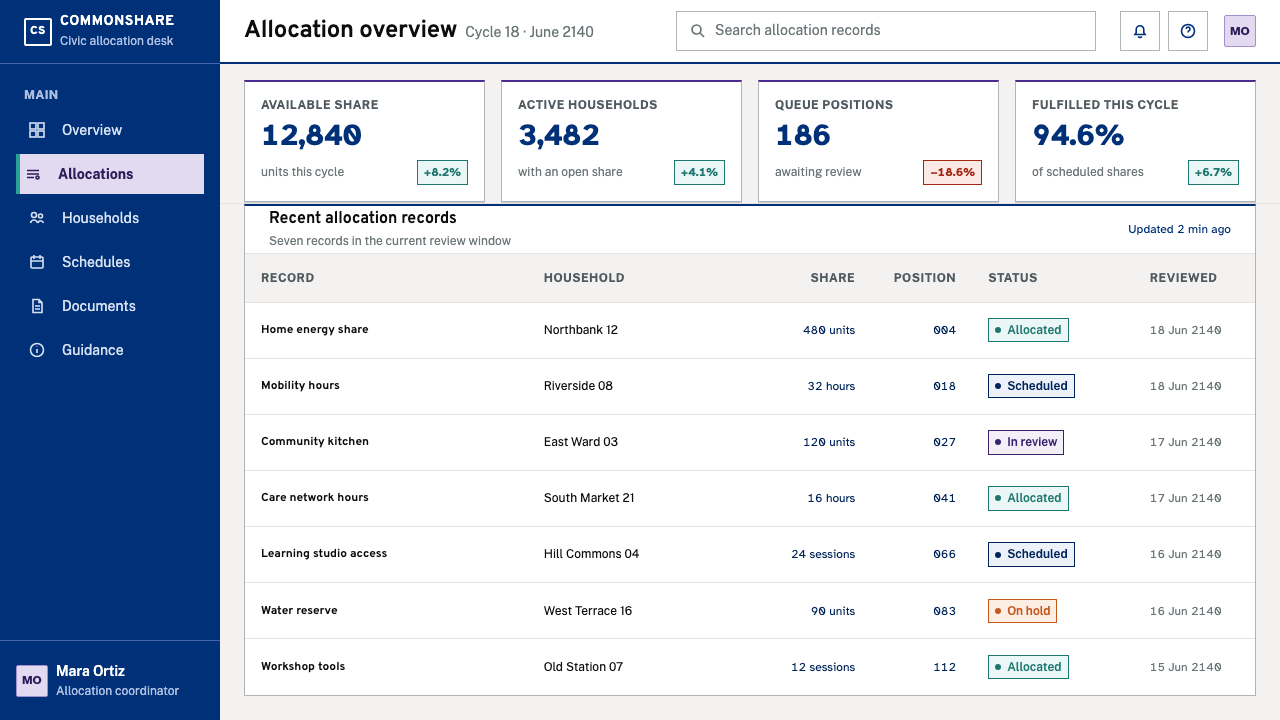Click the Reviewed column header

coord(1183,278)
